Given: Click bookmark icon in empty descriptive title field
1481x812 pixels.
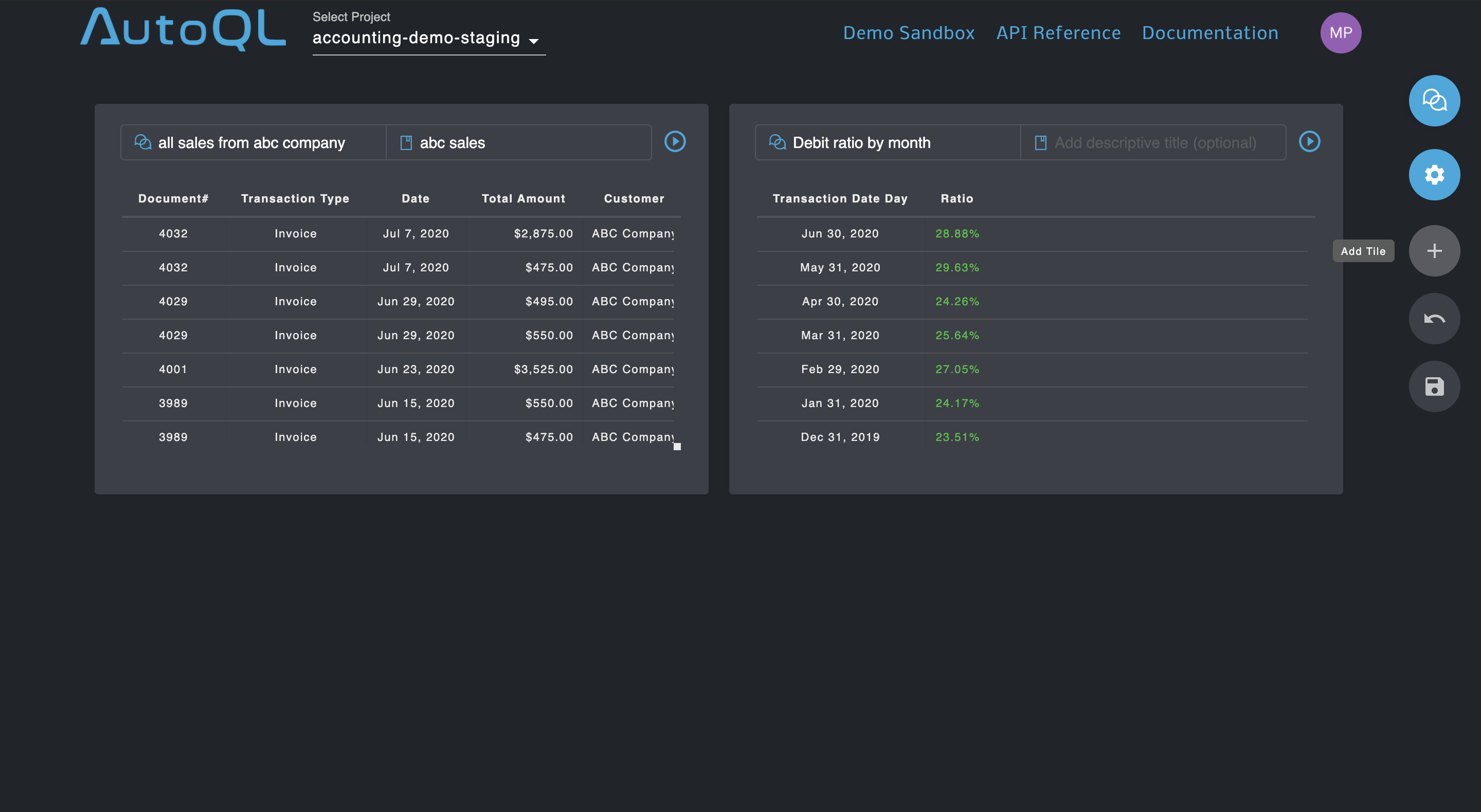Looking at the screenshot, I should tap(1041, 142).
